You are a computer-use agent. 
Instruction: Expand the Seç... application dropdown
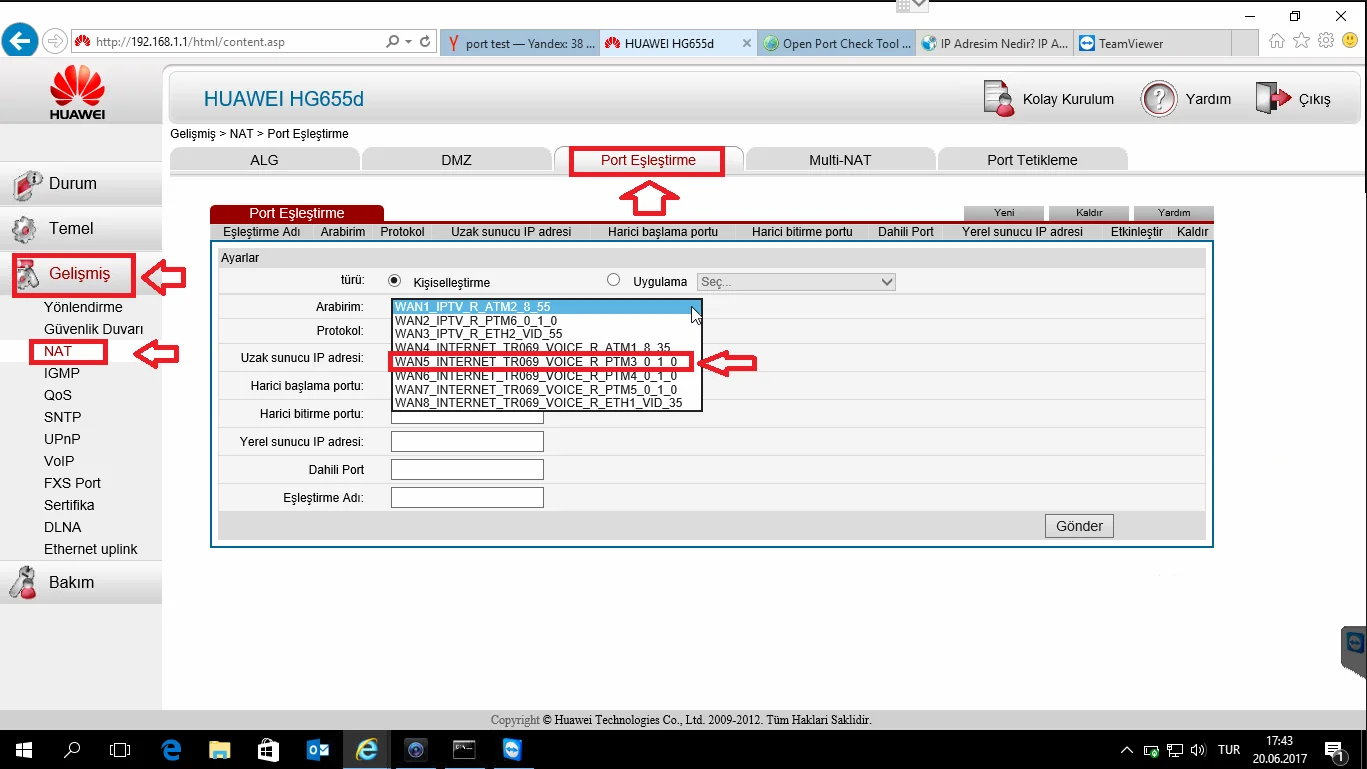point(796,282)
